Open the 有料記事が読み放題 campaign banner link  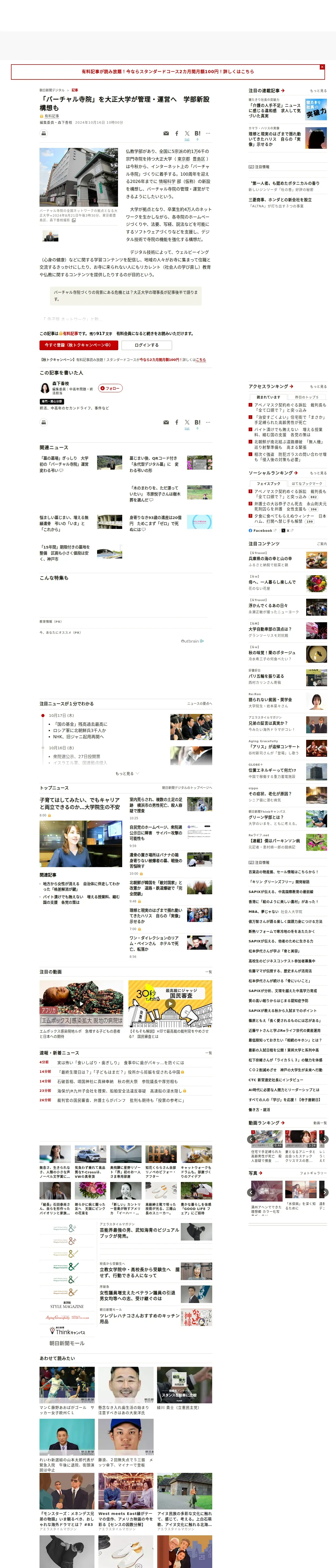(x=168, y=72)
